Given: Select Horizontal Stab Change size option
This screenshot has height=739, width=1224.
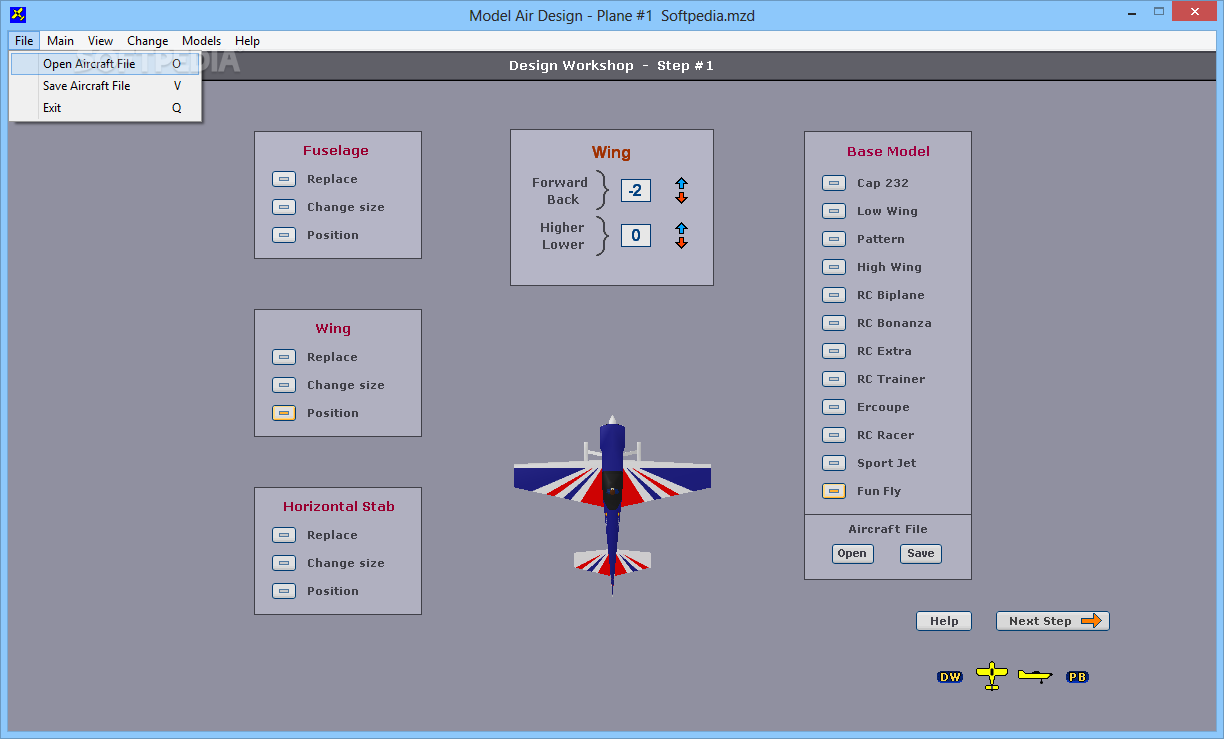Looking at the screenshot, I should [284, 563].
